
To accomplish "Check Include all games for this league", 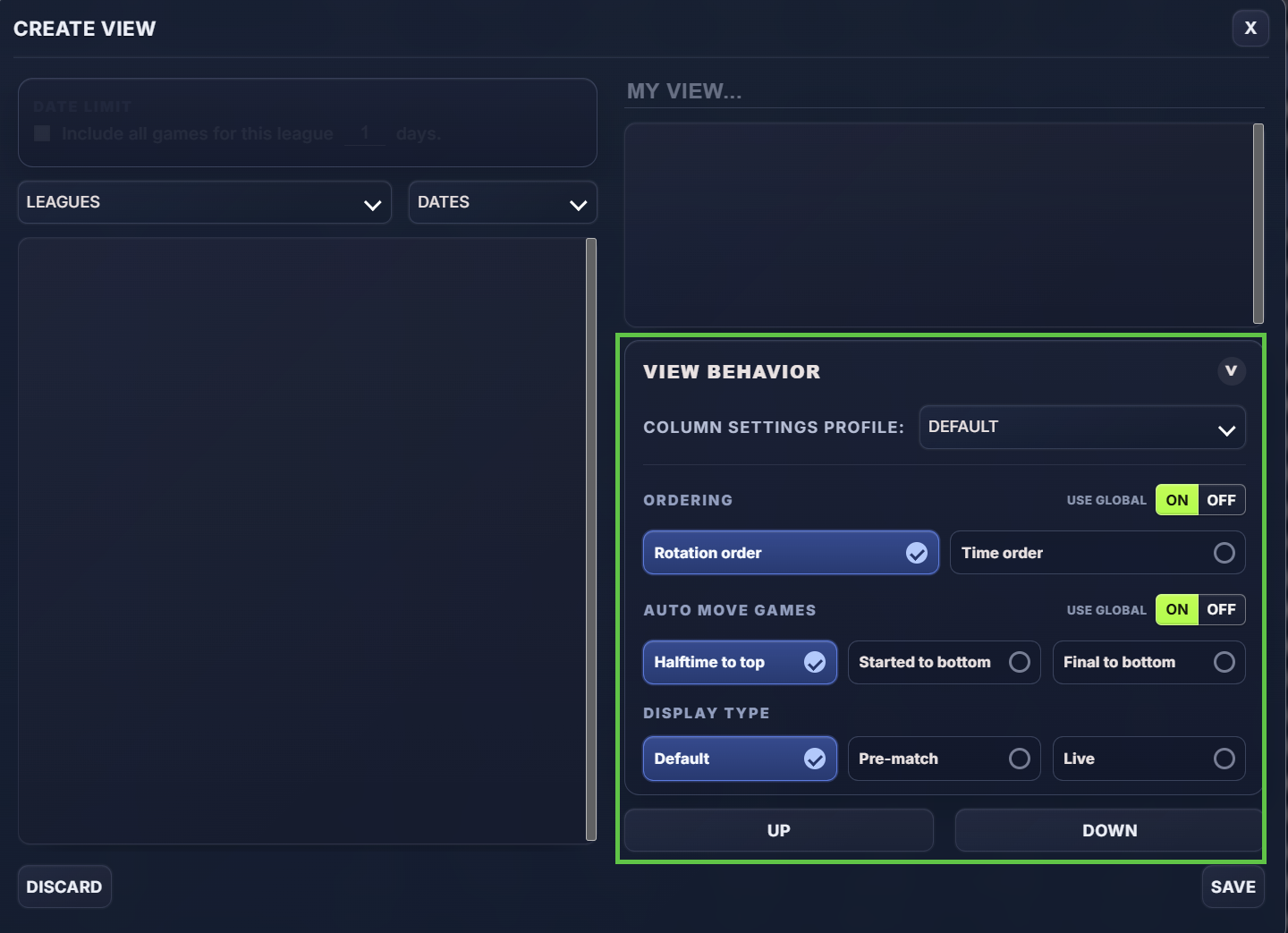I will [42, 133].
